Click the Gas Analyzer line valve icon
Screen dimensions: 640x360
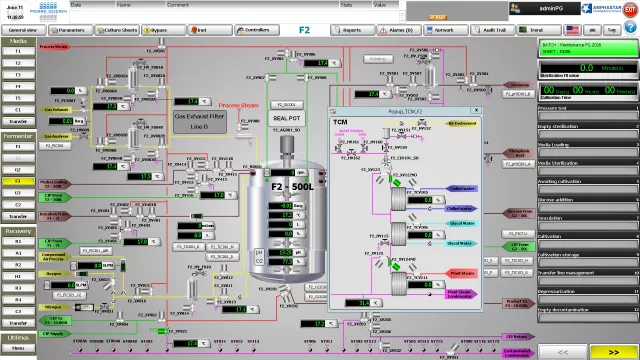(84, 135)
